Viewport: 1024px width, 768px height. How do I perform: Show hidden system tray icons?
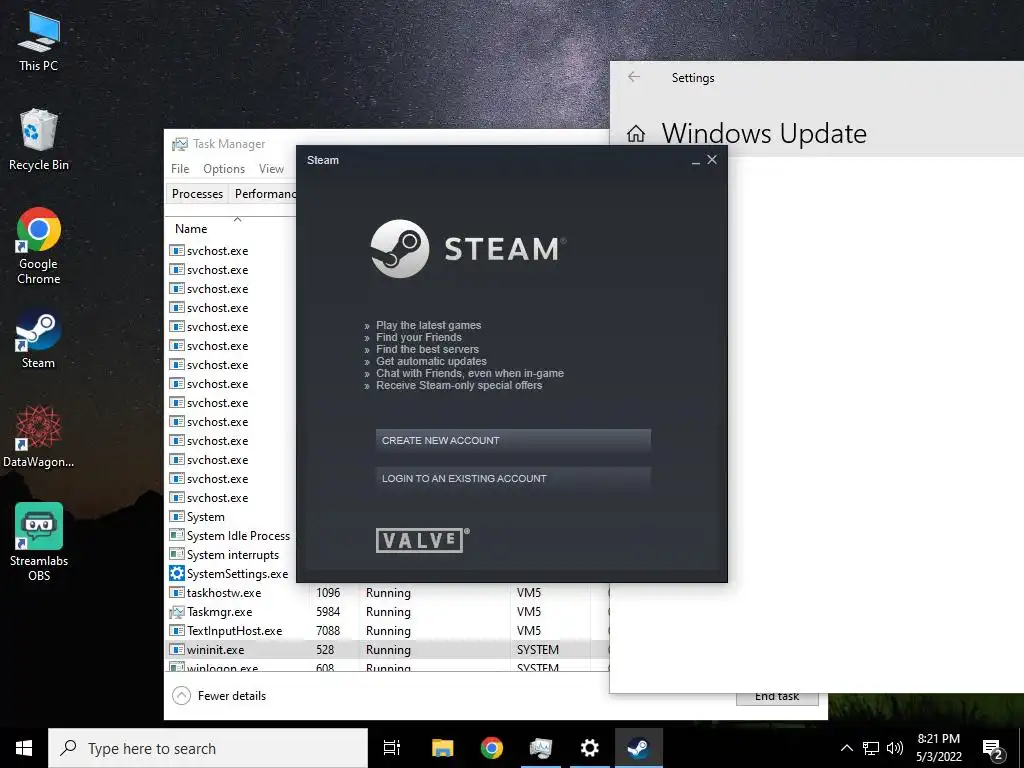[x=846, y=748]
